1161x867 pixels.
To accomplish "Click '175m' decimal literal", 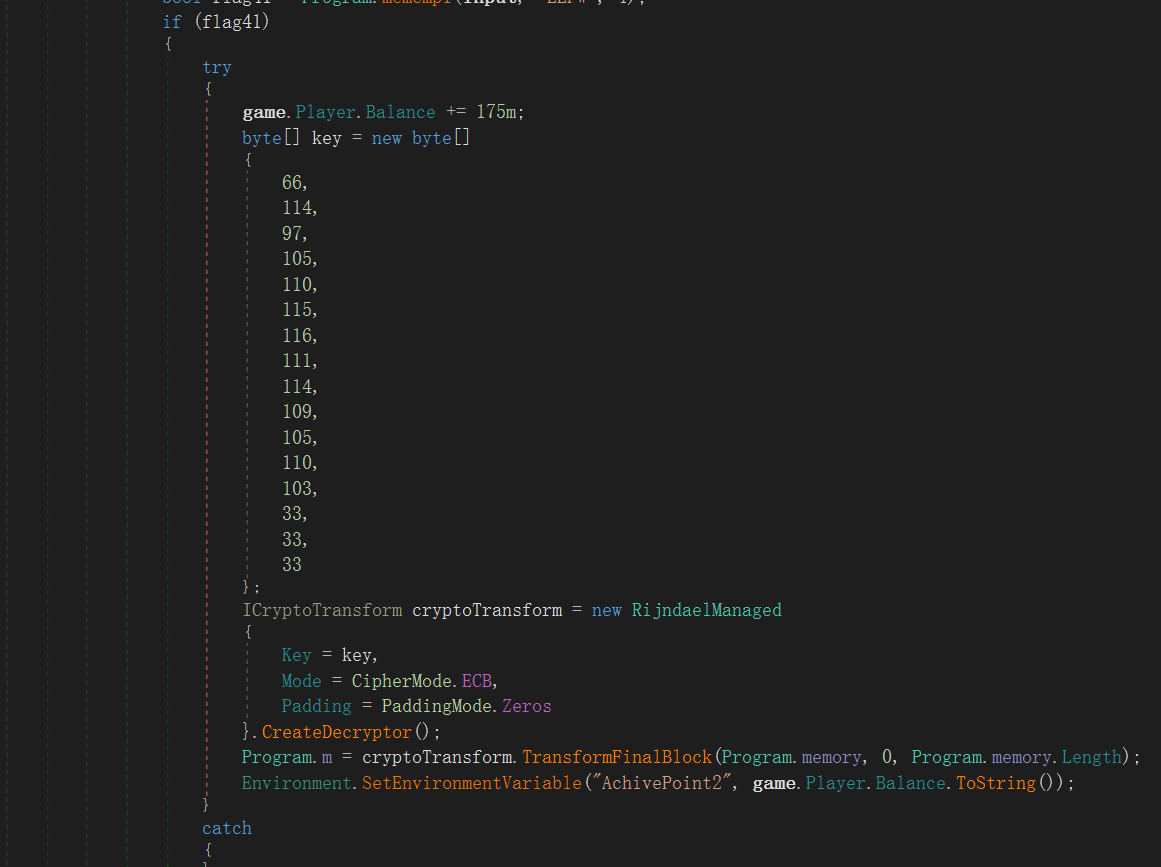I will click(x=498, y=112).
